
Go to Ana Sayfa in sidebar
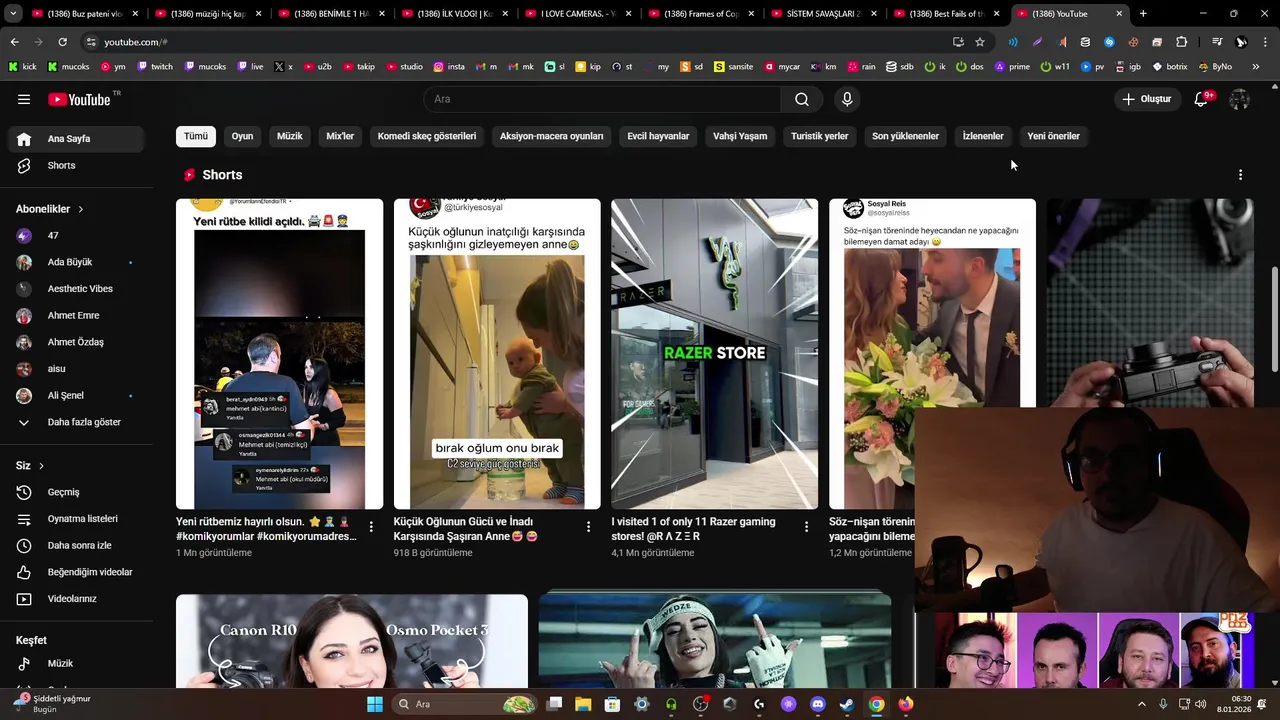(76, 139)
